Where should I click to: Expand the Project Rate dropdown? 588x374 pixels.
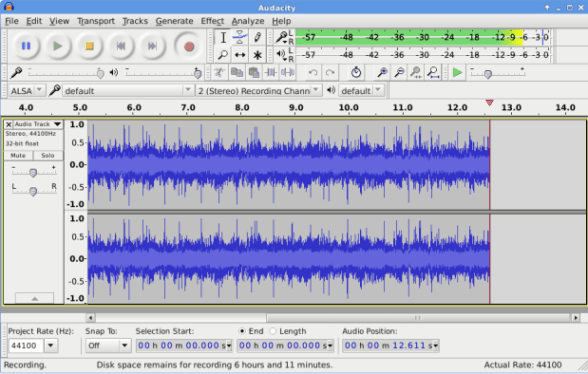click(x=51, y=345)
